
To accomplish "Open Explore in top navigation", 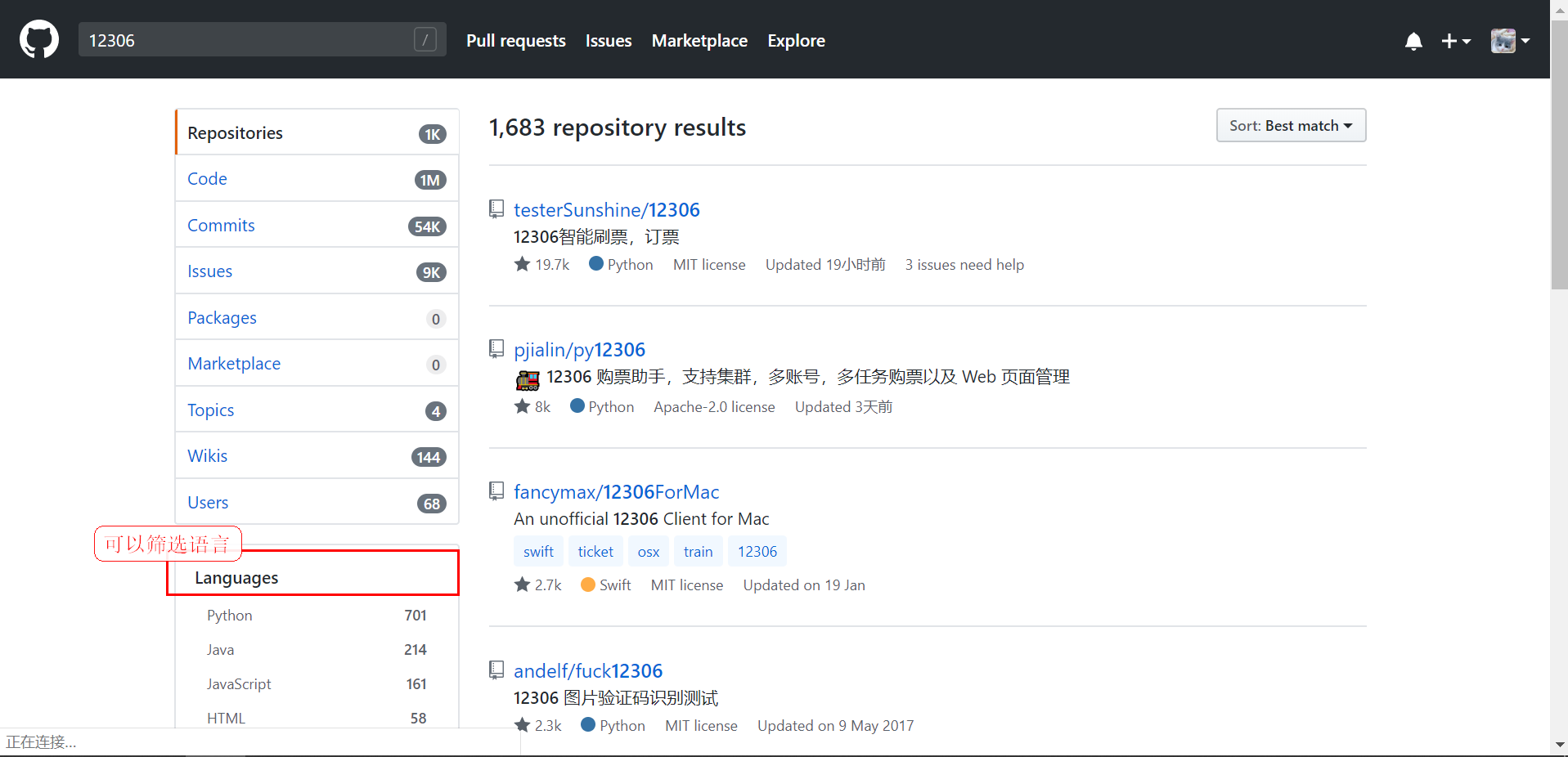I will 796,41.
